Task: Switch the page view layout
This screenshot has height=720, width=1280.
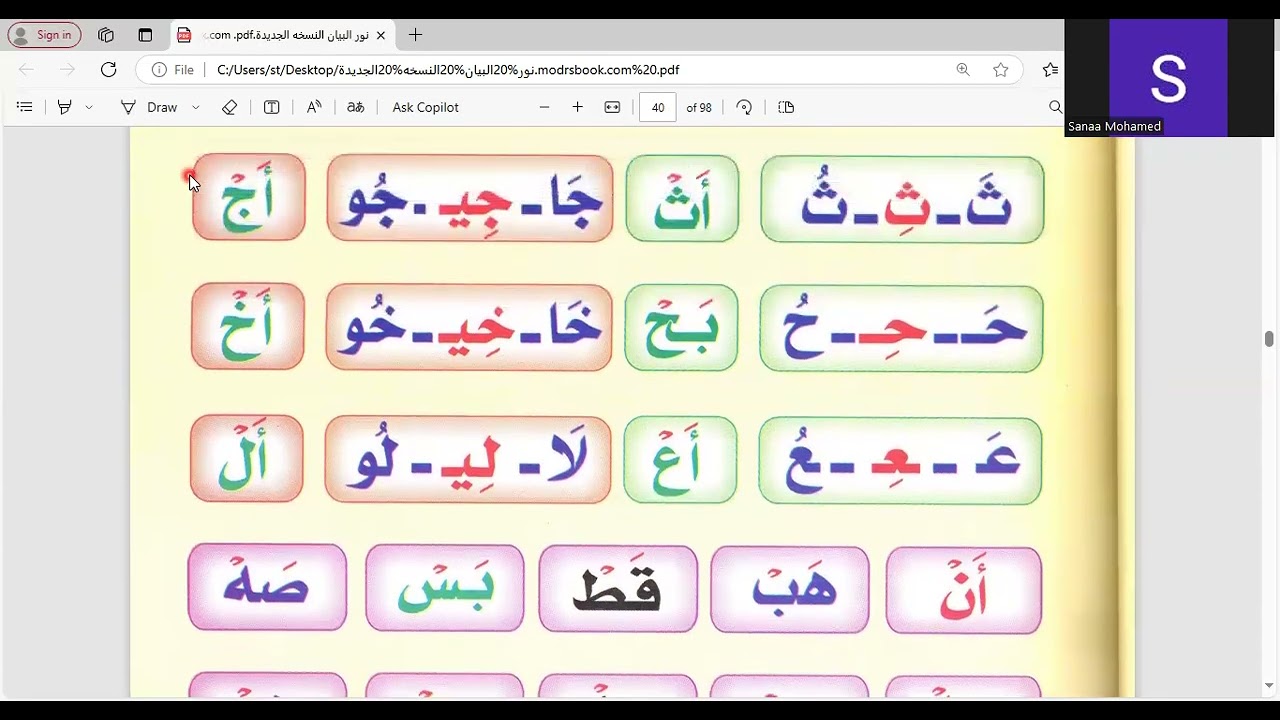Action: tap(786, 107)
